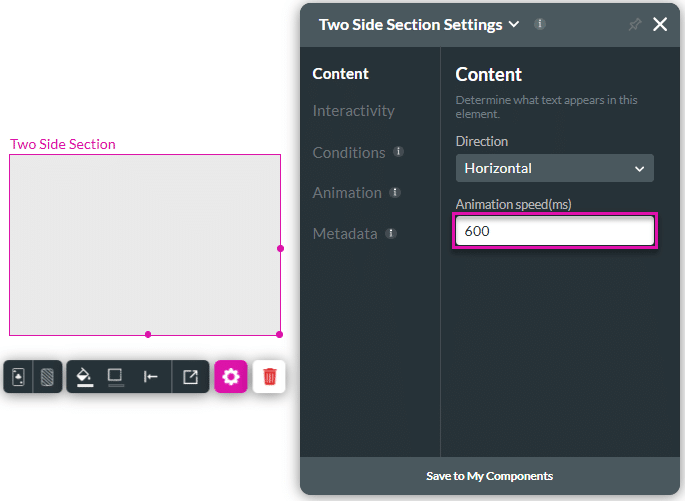
Task: Open settings with the pink gear icon
Action: point(231,377)
